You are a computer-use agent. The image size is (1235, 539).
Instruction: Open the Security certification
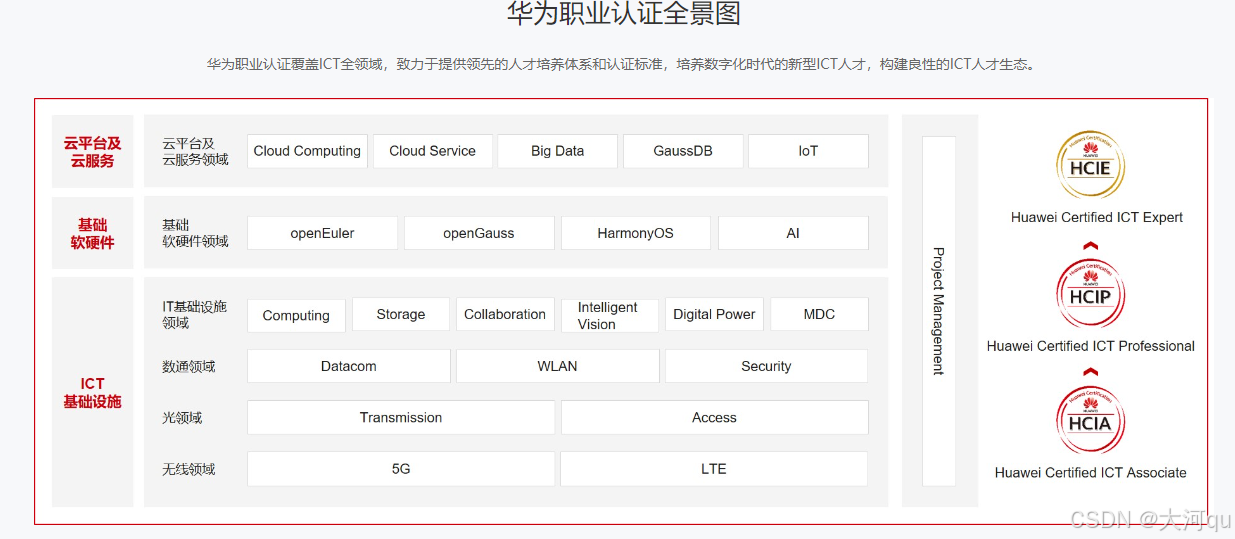(x=766, y=366)
